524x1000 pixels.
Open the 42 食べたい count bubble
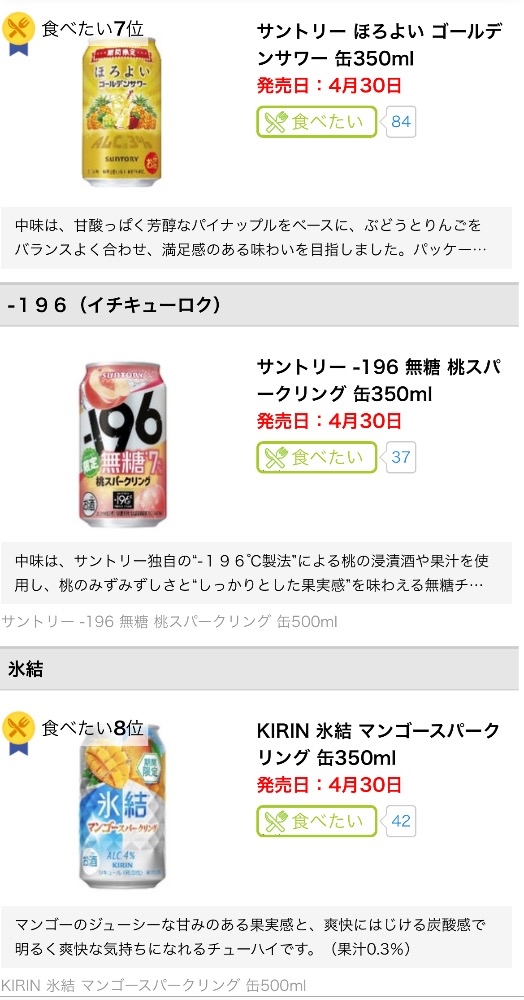[x=399, y=821]
